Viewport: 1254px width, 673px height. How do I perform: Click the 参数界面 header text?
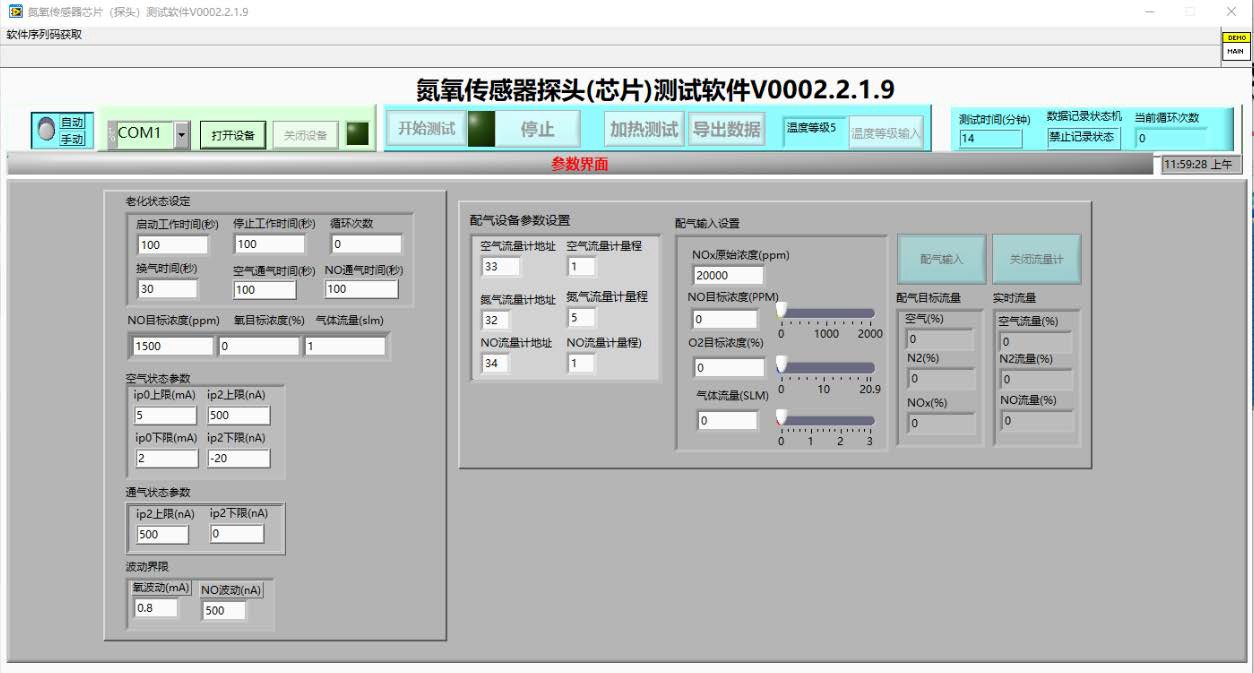point(579,165)
